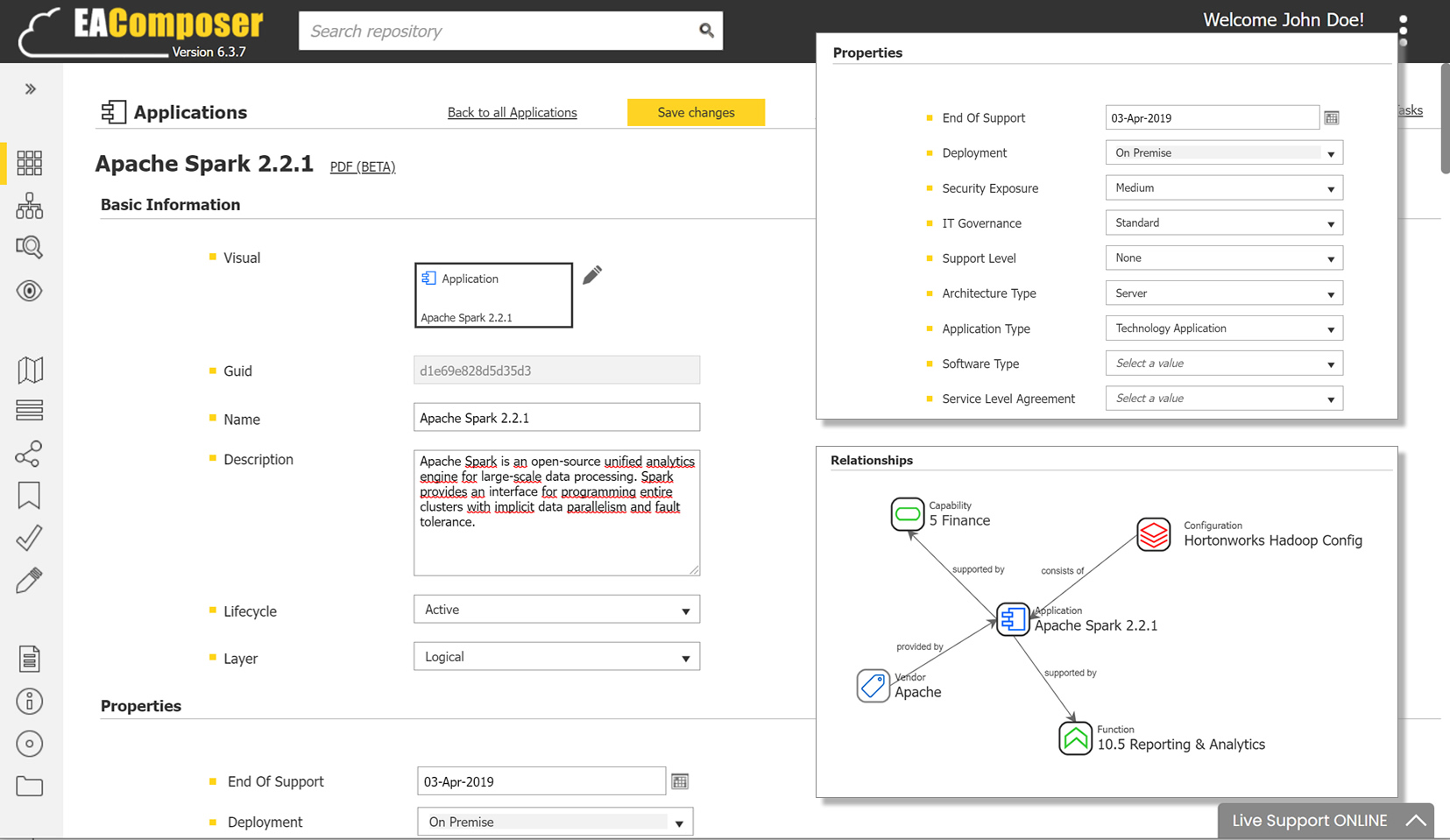This screenshot has height=840, width=1450.
Task: Click the Description text area
Action: (556, 512)
